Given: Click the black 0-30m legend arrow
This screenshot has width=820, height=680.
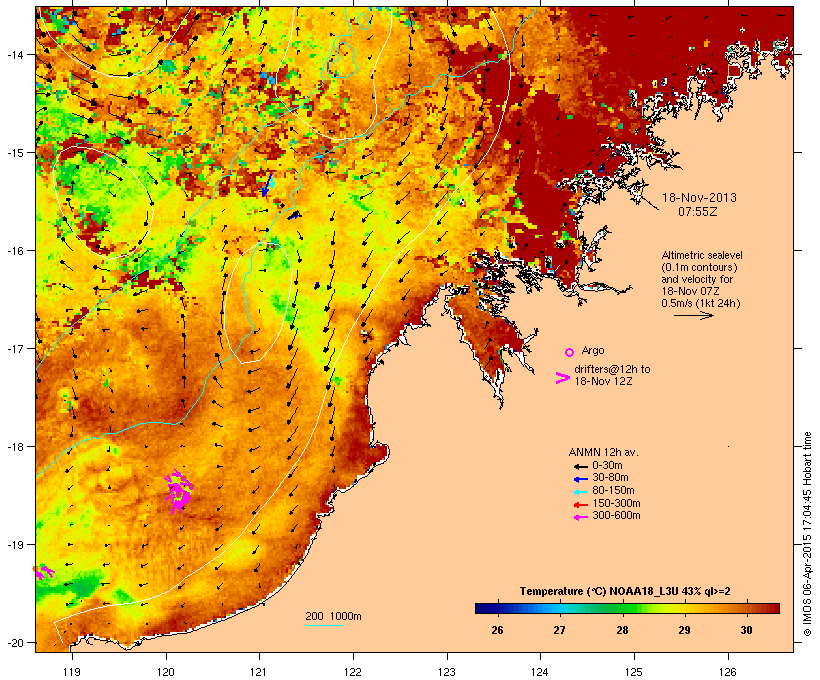Looking at the screenshot, I should pyautogui.click(x=580, y=466).
